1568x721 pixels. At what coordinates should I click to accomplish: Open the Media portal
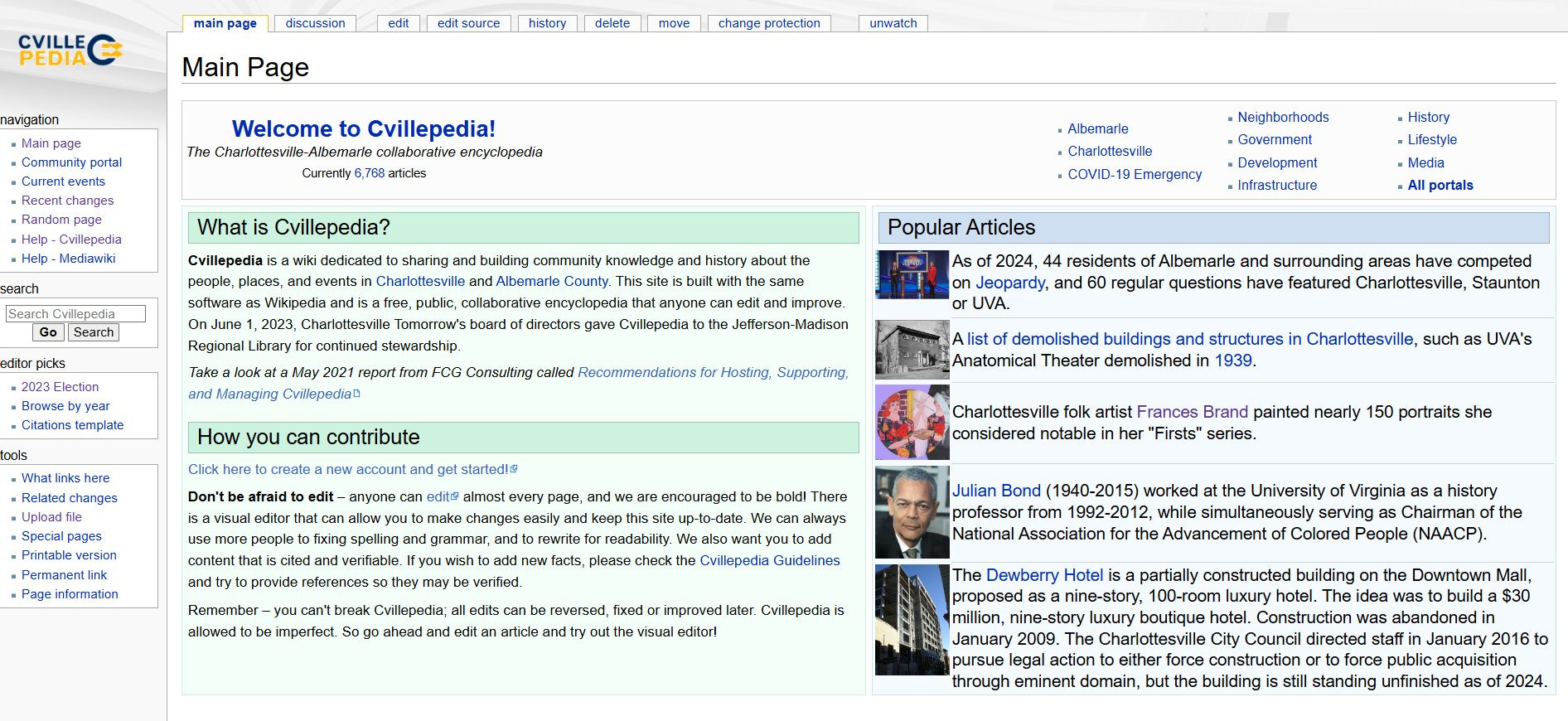coord(1425,162)
